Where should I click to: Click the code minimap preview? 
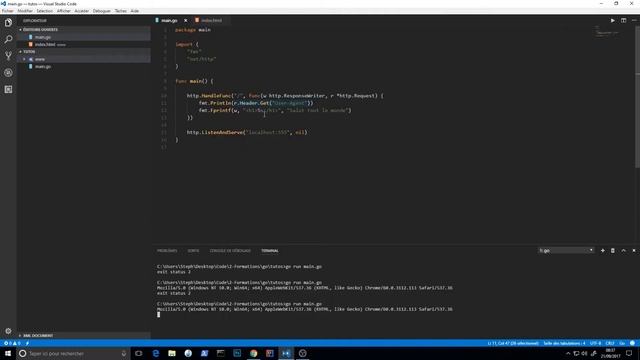coord(606,33)
